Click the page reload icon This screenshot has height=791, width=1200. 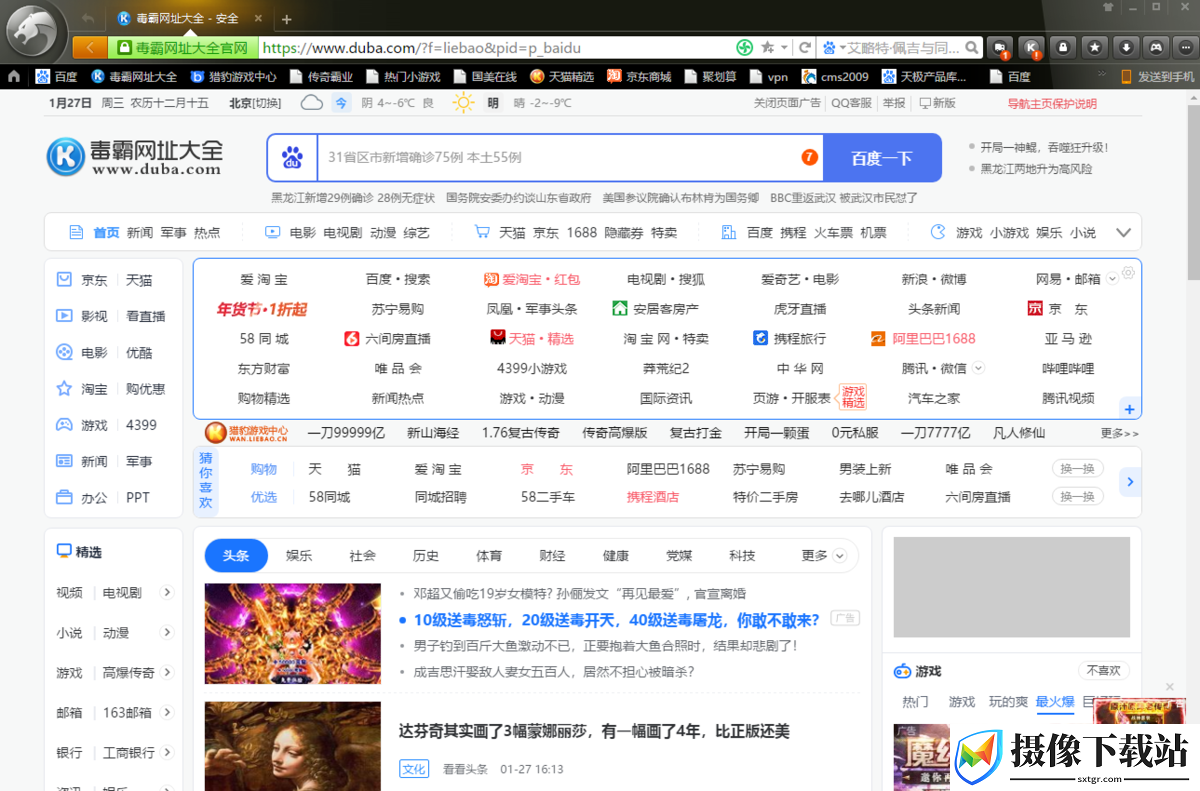pos(805,47)
